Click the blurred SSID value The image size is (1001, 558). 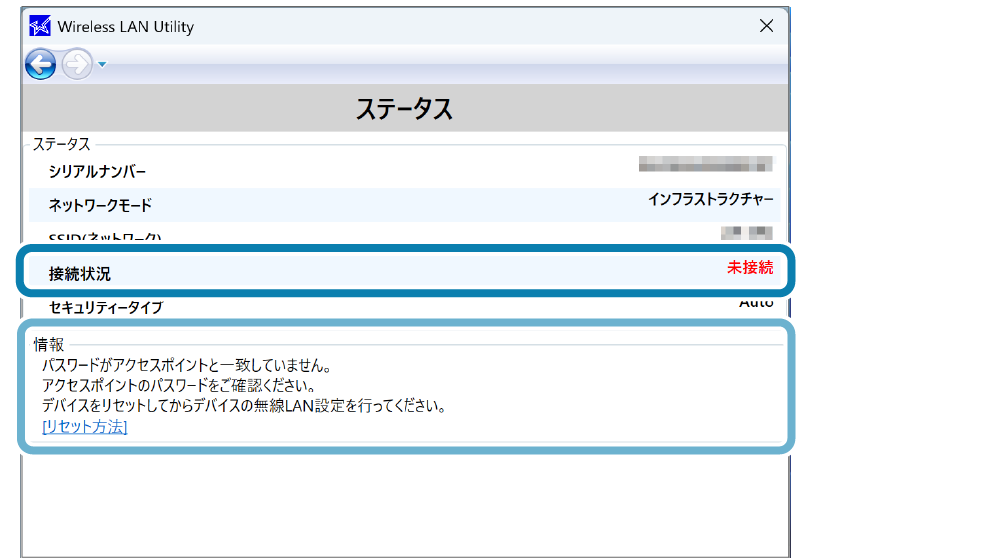746,233
